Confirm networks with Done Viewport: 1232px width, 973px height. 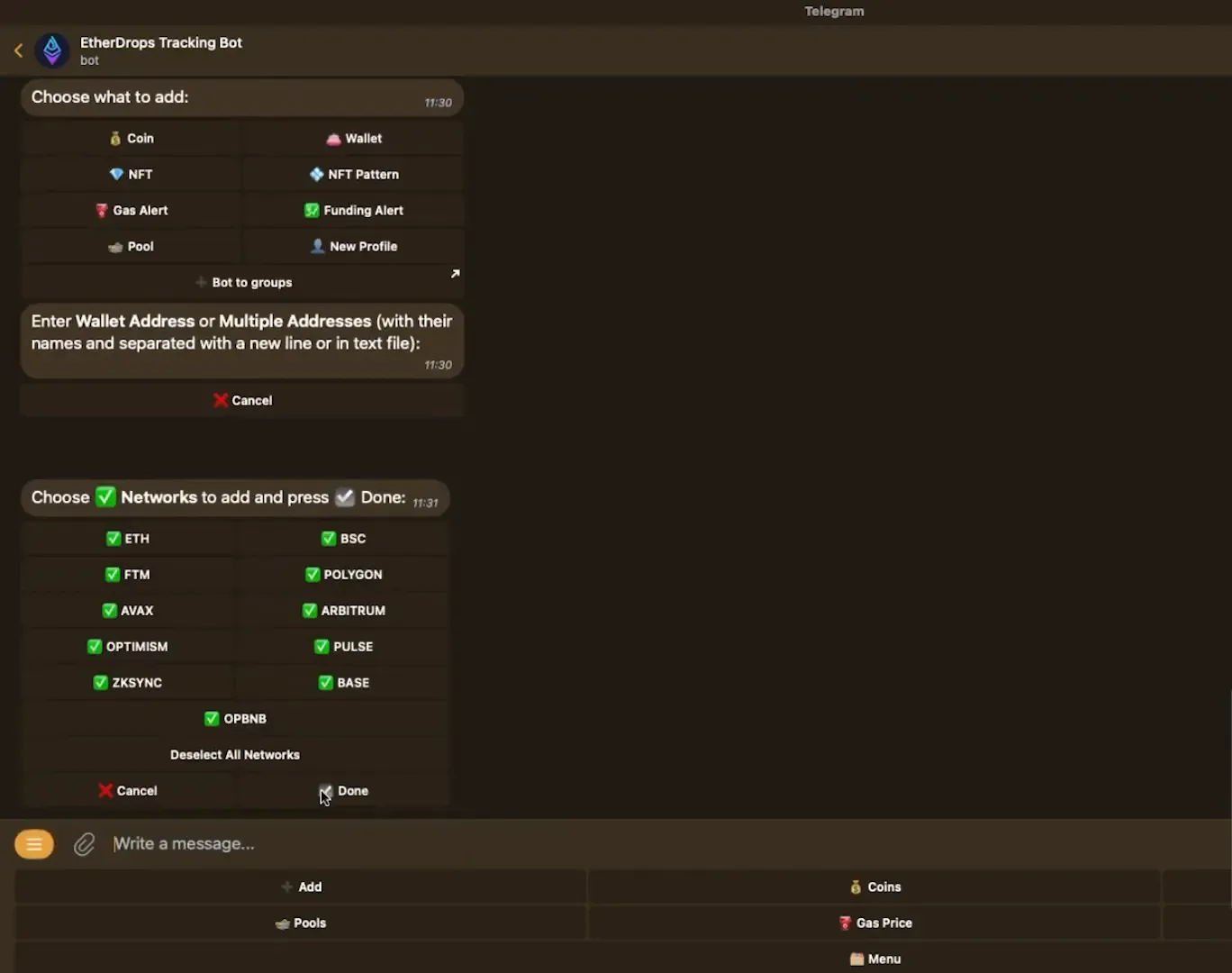343,790
